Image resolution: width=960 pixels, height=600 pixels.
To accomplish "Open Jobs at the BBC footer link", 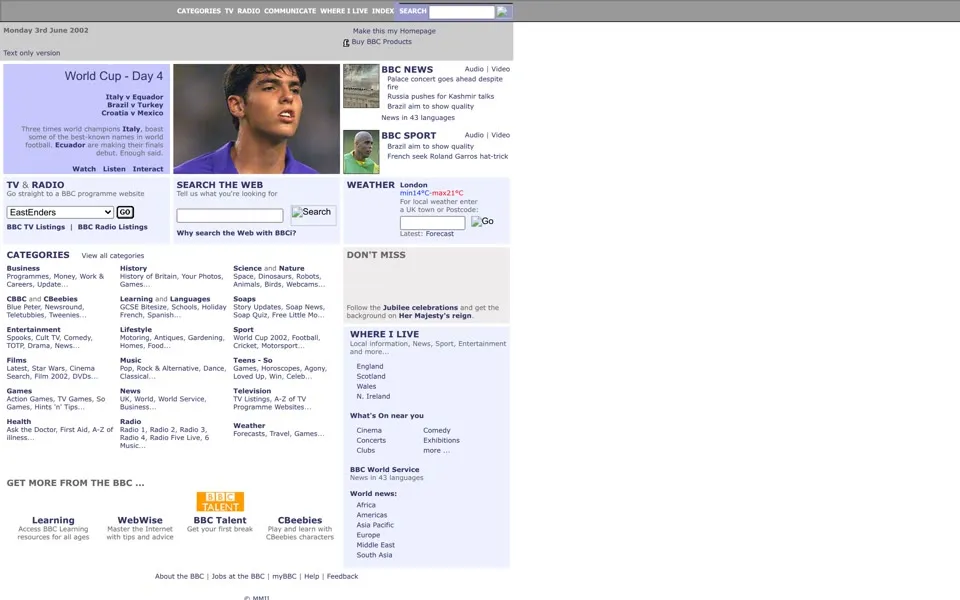I will coord(238,577).
